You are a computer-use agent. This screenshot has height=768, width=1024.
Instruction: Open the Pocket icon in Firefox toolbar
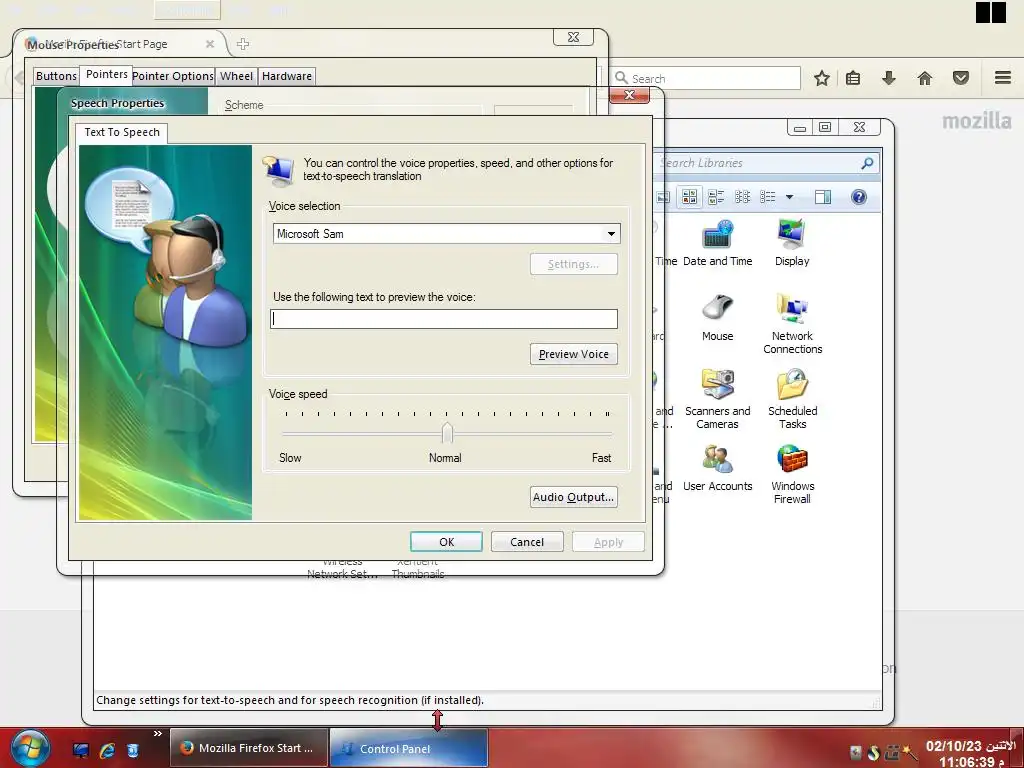click(961, 78)
